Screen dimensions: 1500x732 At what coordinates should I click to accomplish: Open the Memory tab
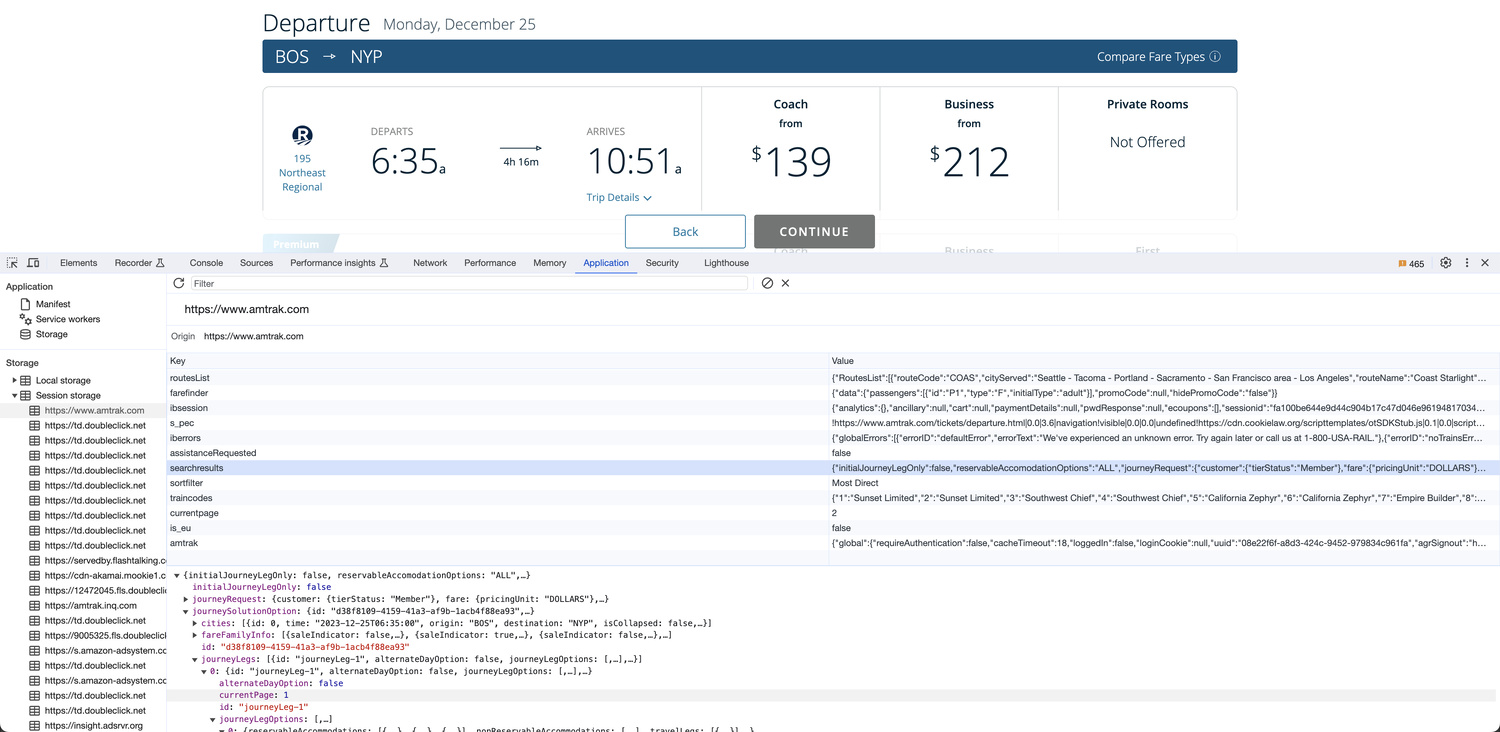click(550, 263)
